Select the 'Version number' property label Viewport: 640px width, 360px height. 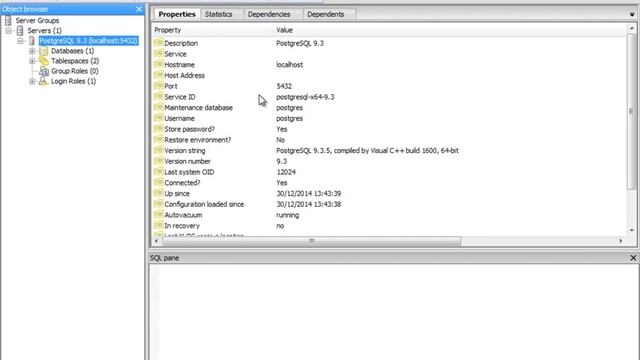point(187,161)
